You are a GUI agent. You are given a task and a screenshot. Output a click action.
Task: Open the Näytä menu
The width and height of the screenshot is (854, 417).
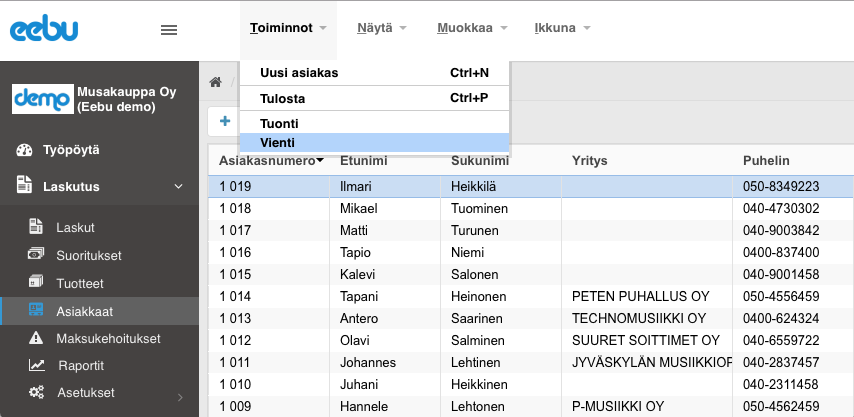point(382,28)
